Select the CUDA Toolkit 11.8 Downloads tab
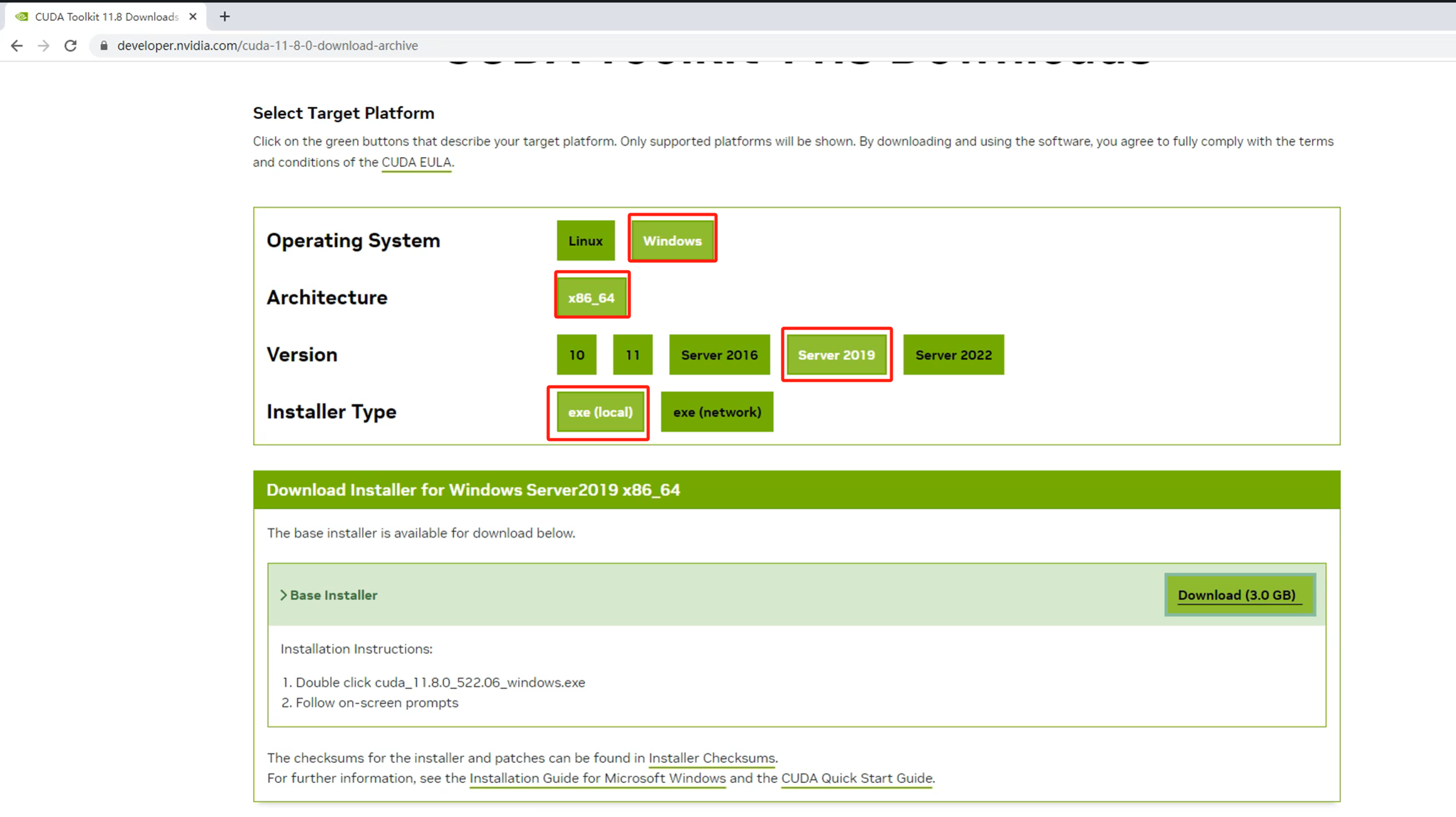This screenshot has height=817, width=1456. click(x=106, y=17)
